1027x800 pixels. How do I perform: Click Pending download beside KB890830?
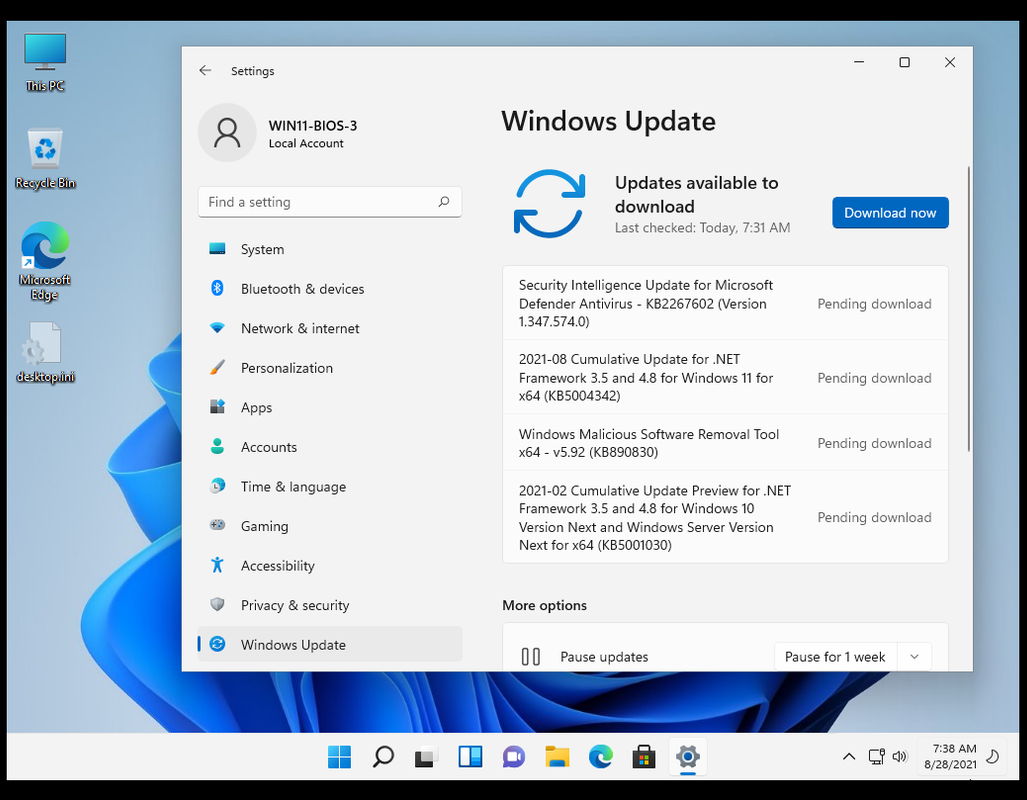click(874, 443)
